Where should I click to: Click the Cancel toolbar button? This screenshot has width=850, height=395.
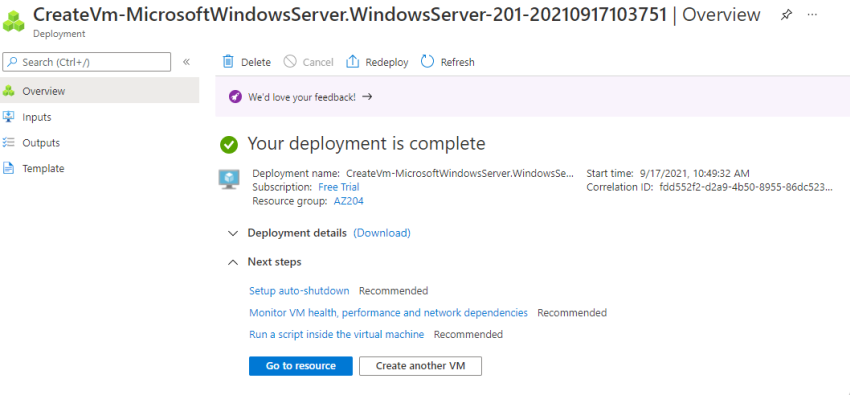point(308,62)
